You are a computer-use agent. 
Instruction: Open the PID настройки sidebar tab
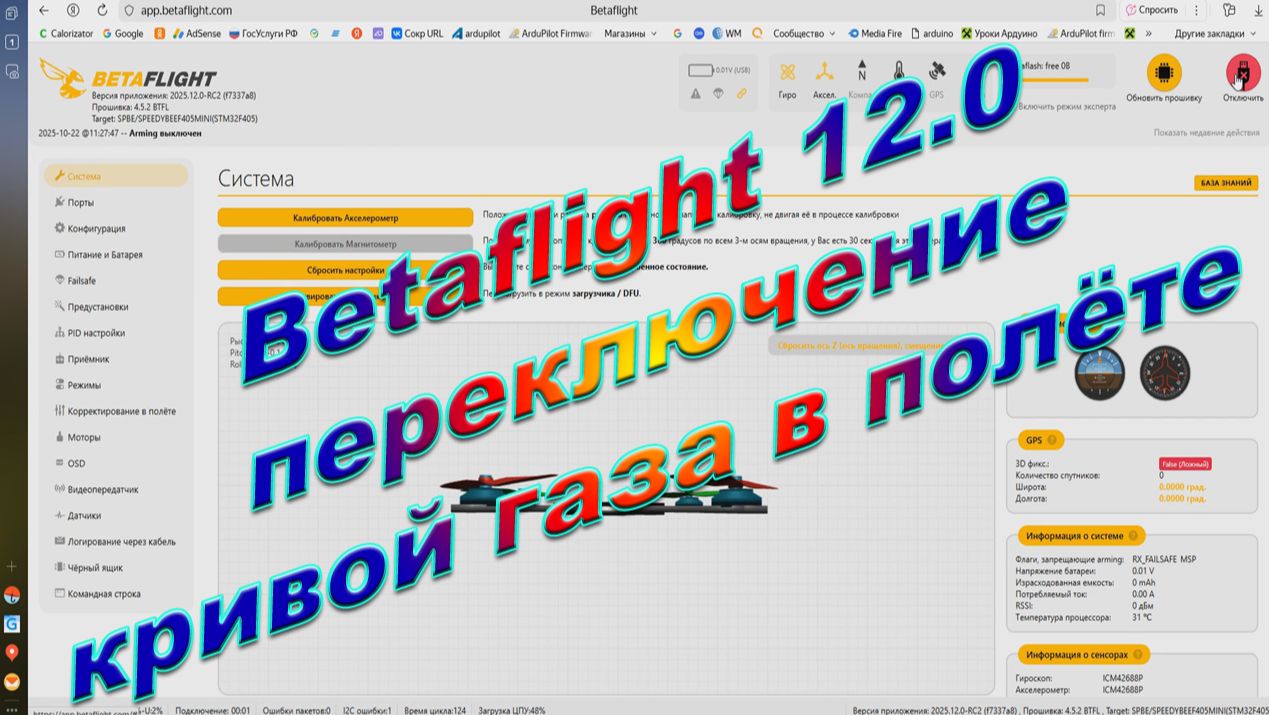pos(96,333)
